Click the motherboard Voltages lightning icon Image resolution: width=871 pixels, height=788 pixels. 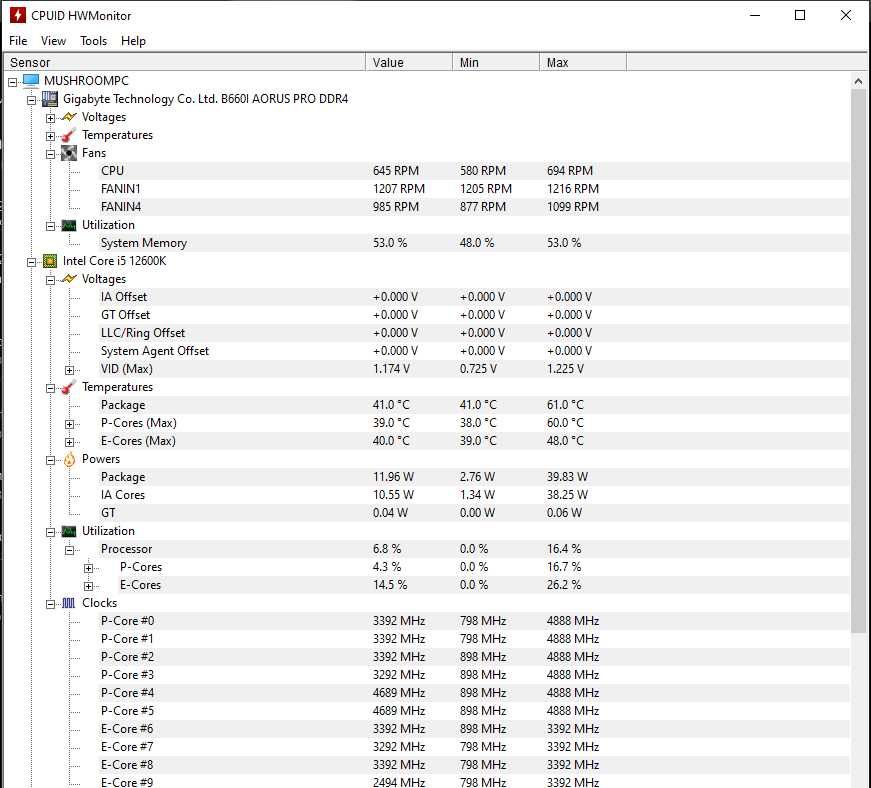[69, 117]
